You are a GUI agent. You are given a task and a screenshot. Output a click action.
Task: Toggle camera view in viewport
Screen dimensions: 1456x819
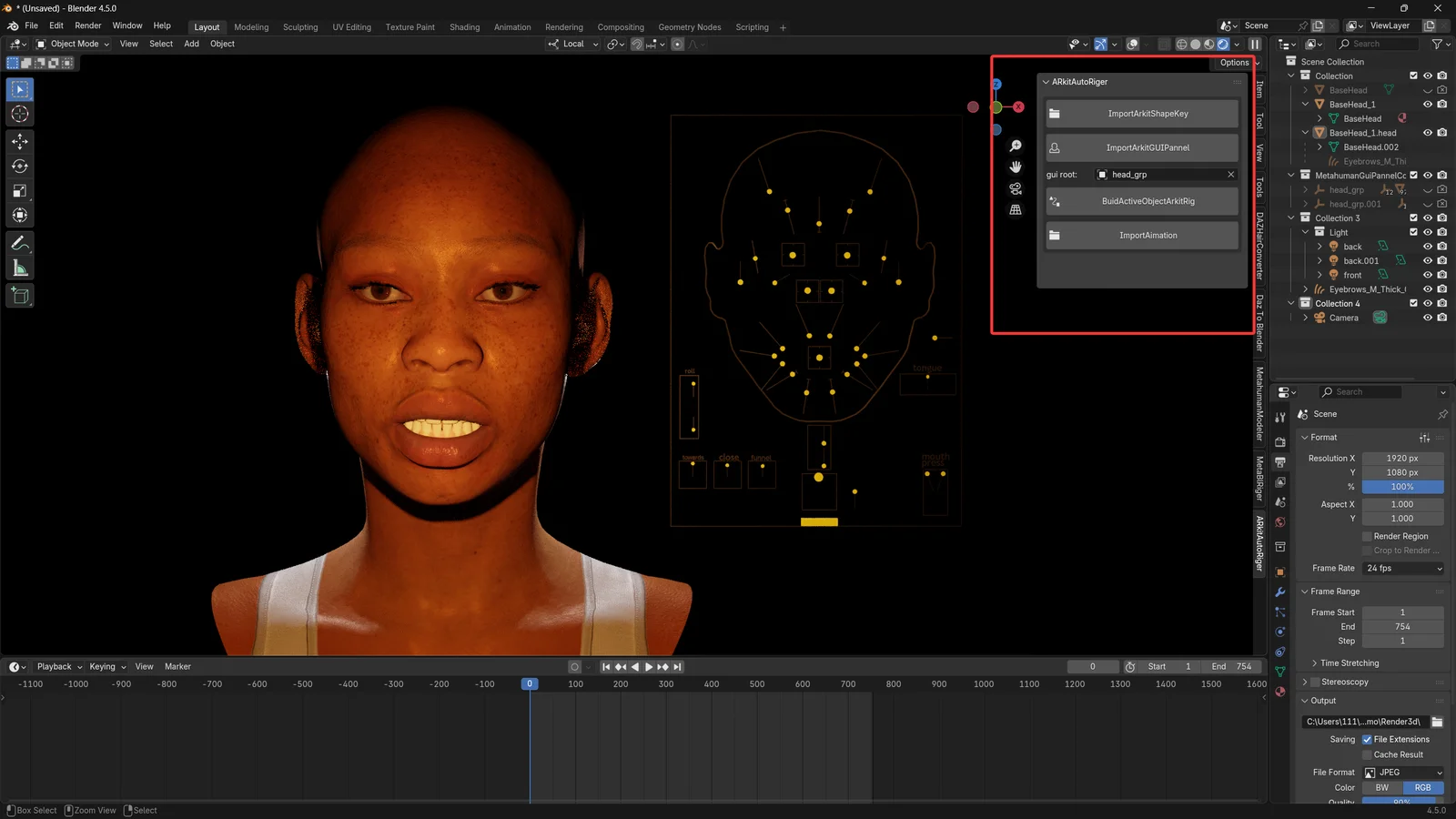tap(1016, 188)
